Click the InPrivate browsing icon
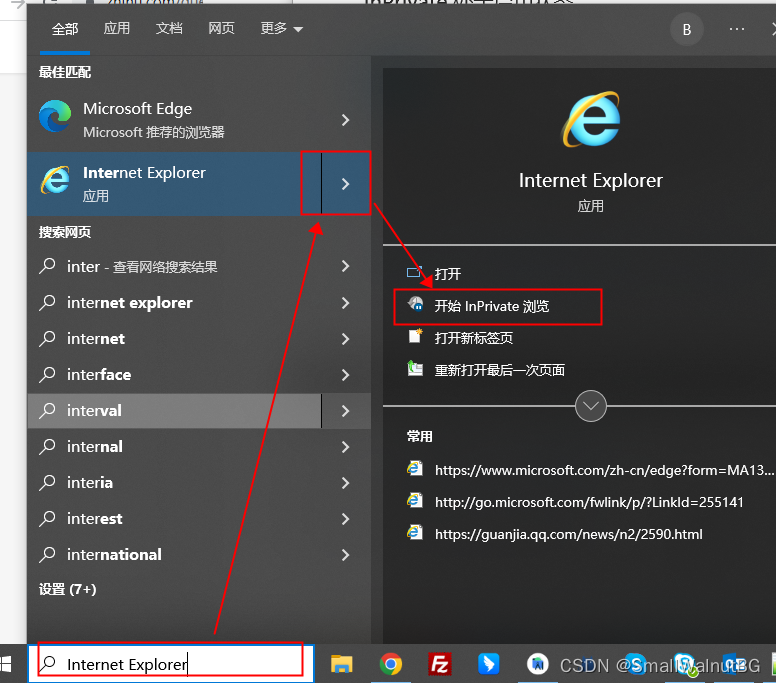This screenshot has width=776, height=683. [415, 304]
